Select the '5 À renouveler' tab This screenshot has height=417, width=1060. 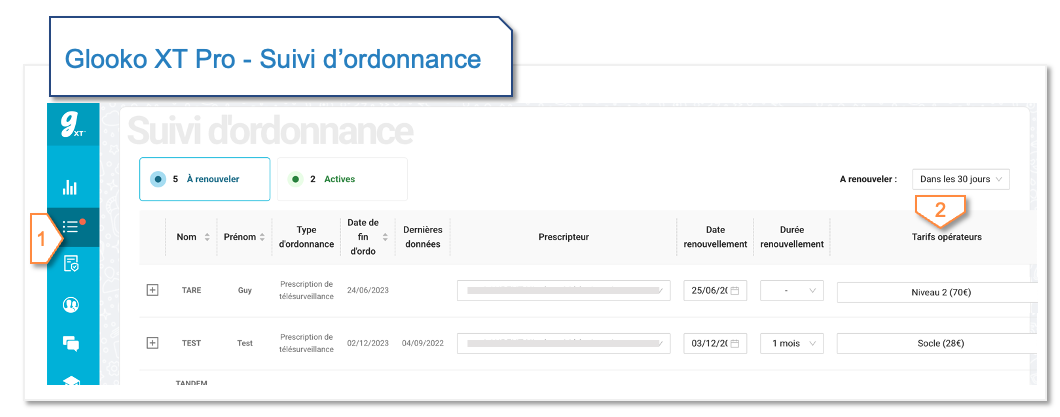point(205,179)
